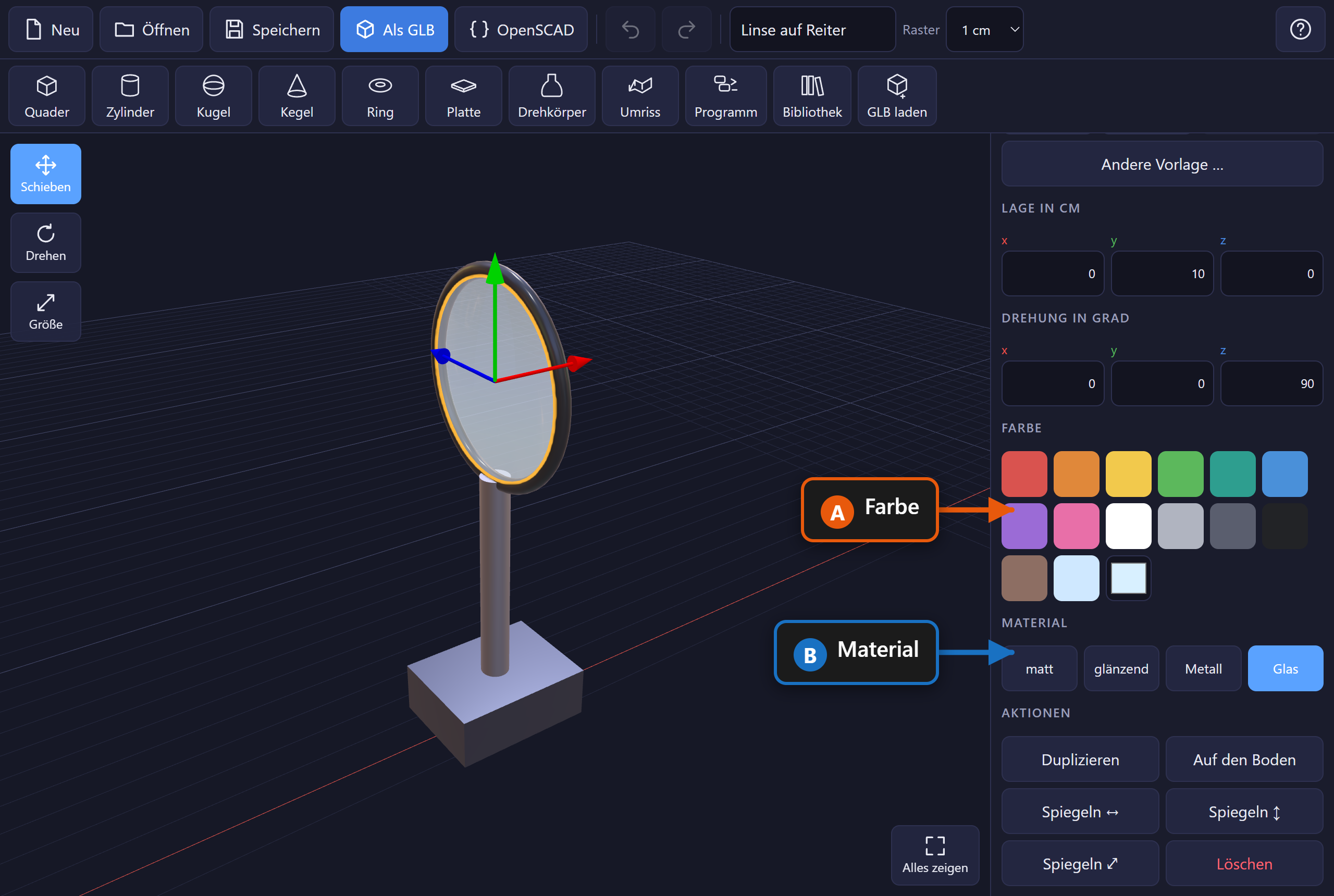Image resolution: width=1334 pixels, height=896 pixels.
Task: Open the Umriss outline tool
Action: coord(640,96)
